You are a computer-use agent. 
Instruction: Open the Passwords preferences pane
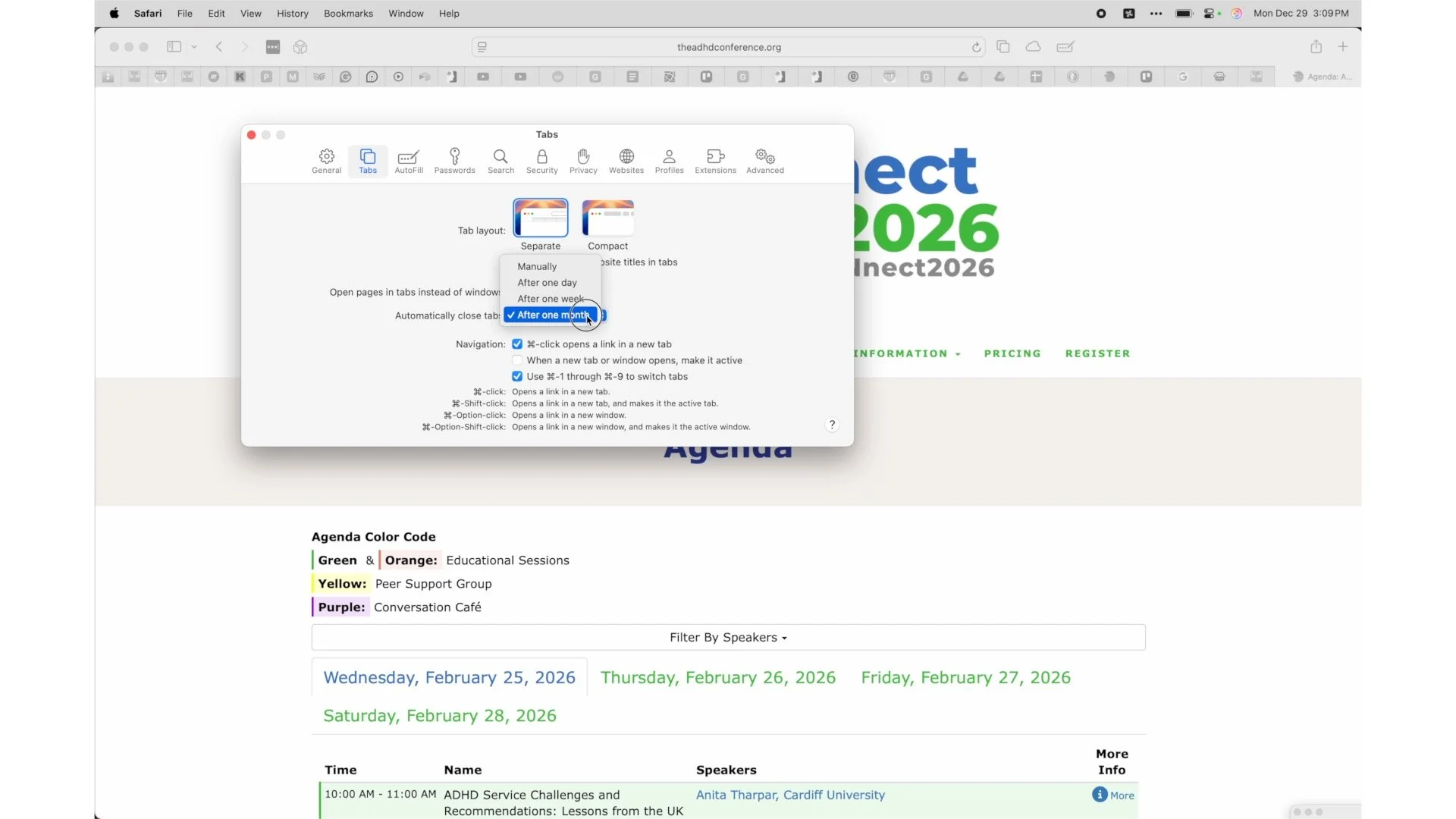pyautogui.click(x=454, y=161)
